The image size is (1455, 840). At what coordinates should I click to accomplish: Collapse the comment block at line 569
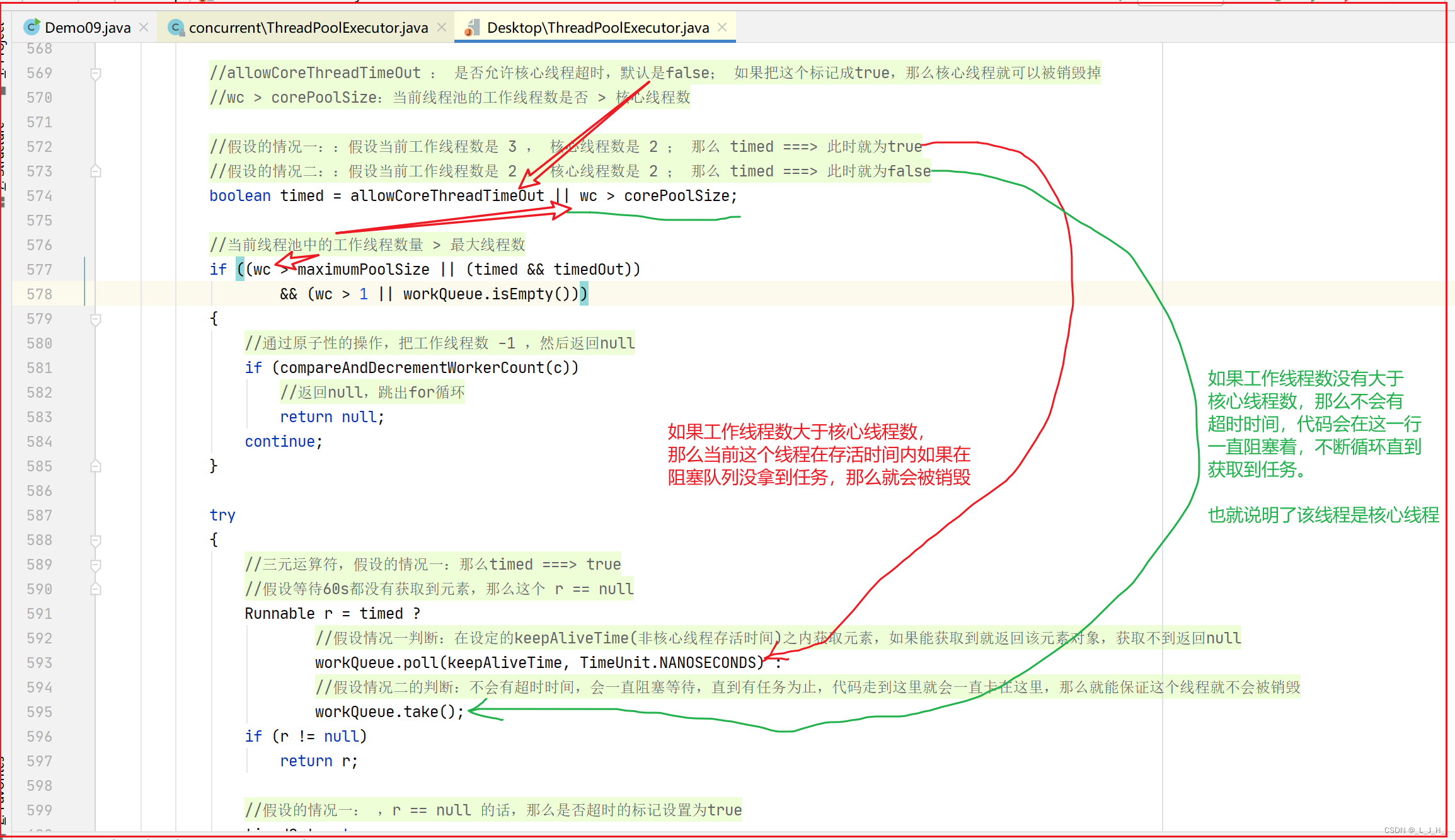click(x=96, y=74)
